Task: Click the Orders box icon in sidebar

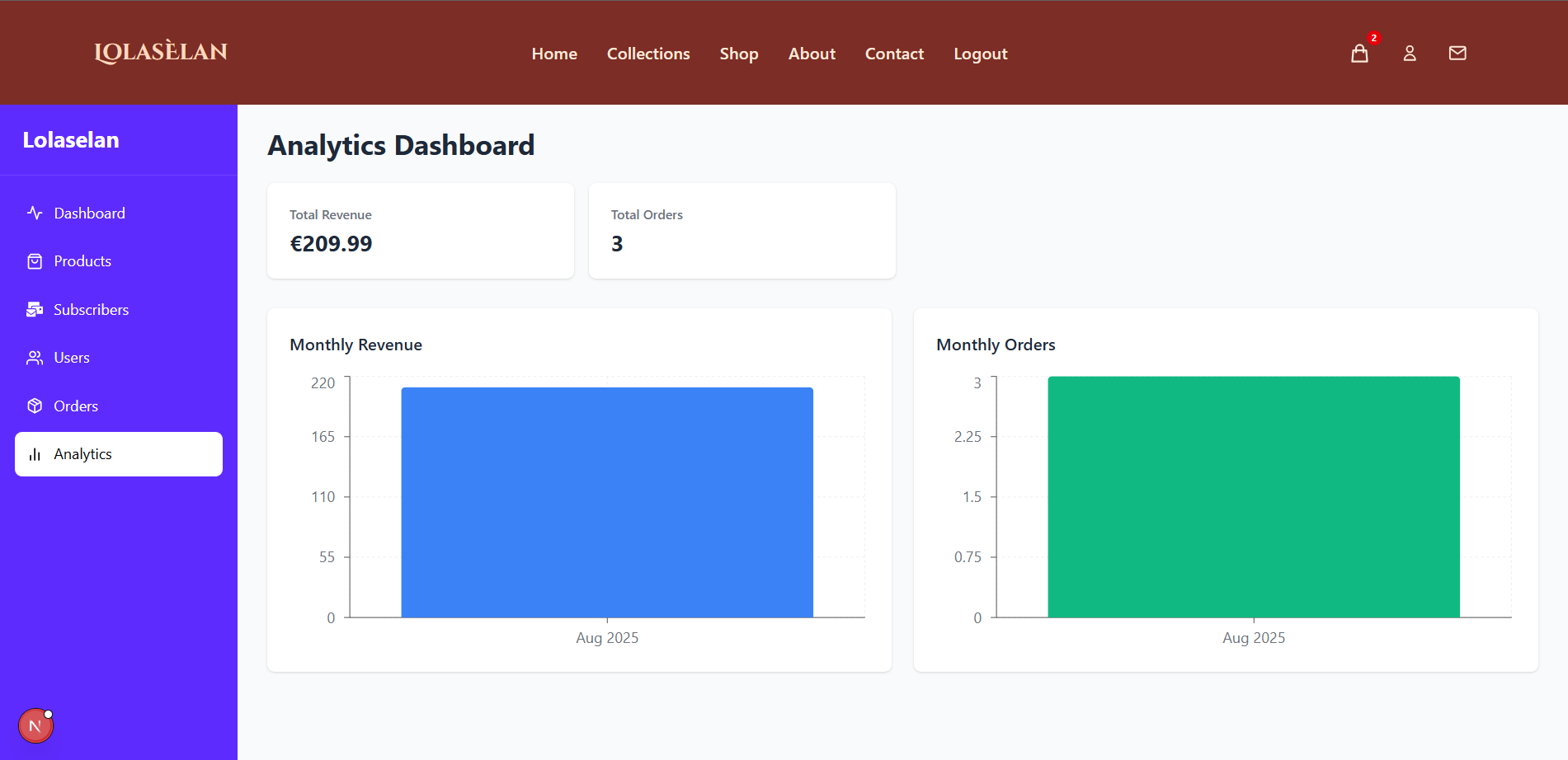Action: pos(35,406)
